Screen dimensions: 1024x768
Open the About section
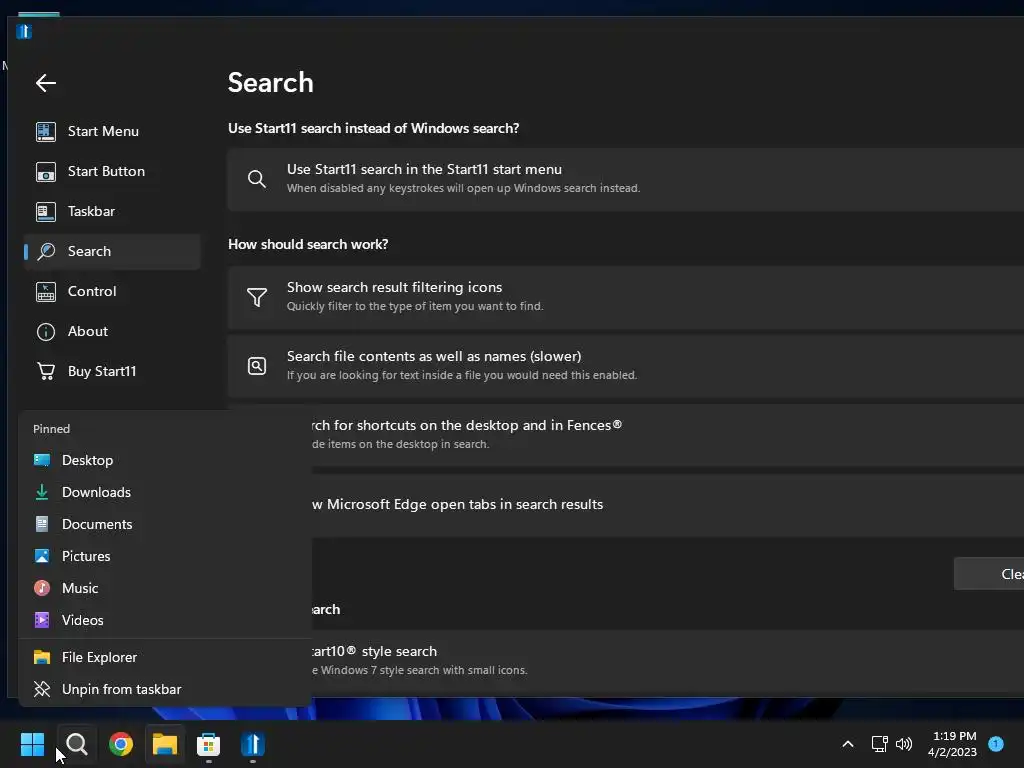point(112,331)
